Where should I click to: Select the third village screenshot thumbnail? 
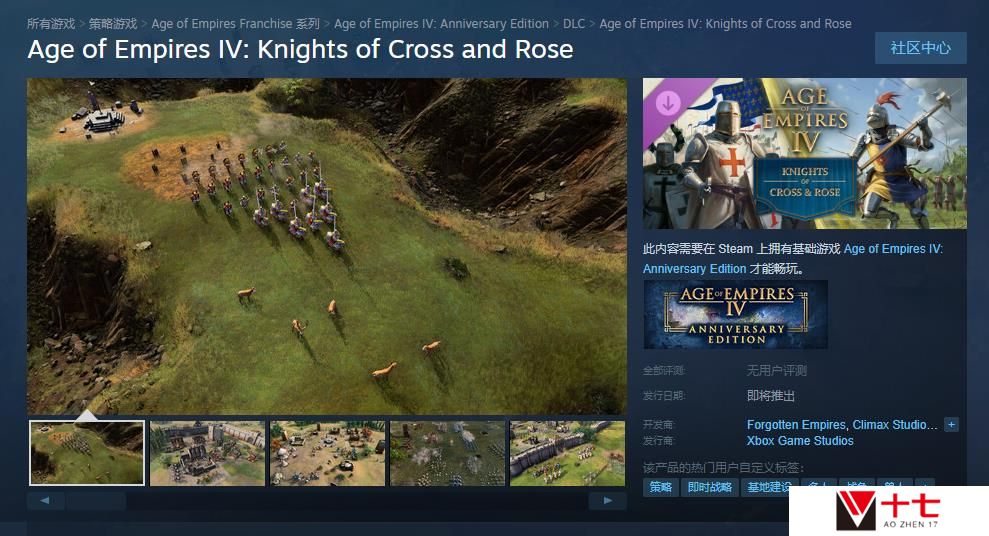(x=327, y=453)
